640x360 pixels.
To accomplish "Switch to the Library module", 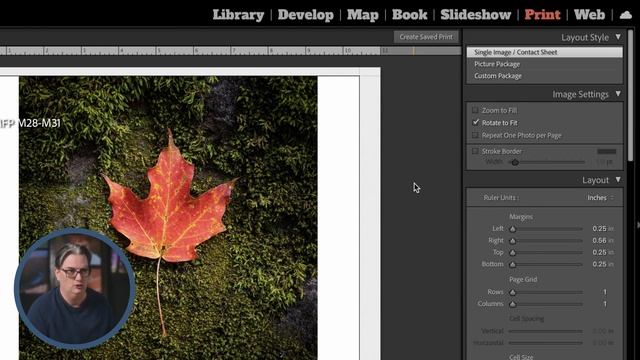I will click(238, 15).
